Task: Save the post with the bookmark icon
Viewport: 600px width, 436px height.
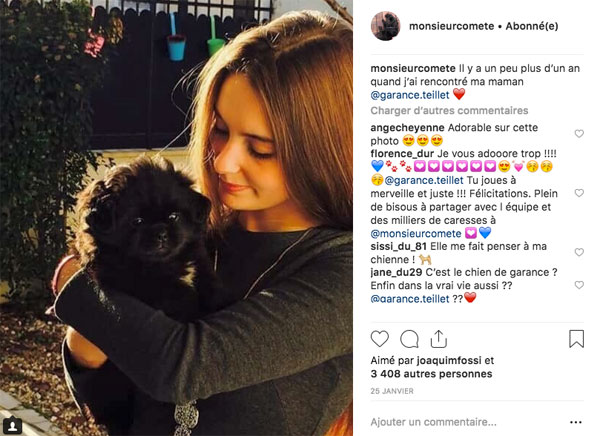Action: [576, 339]
